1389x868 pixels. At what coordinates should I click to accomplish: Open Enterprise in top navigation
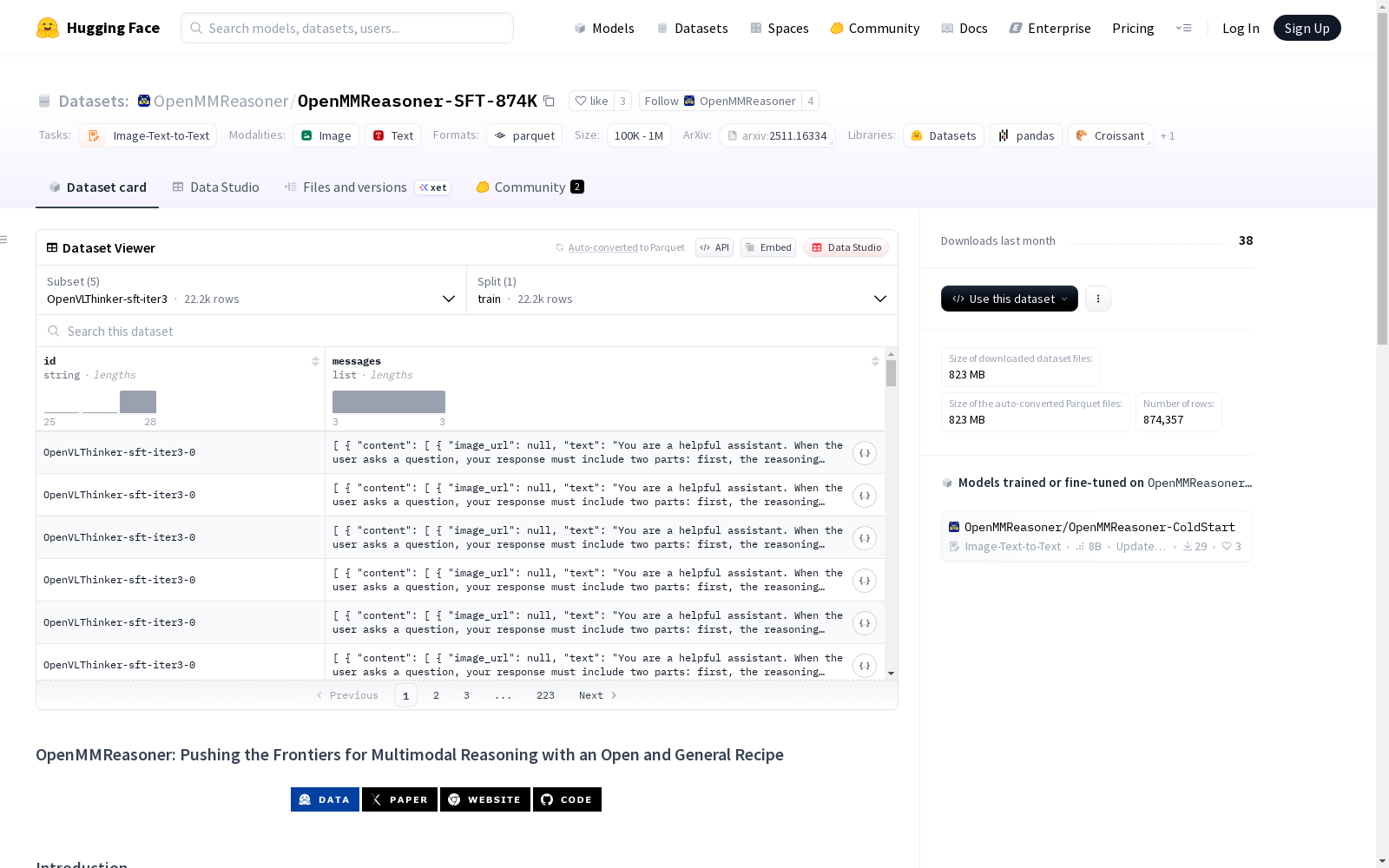click(x=1050, y=28)
